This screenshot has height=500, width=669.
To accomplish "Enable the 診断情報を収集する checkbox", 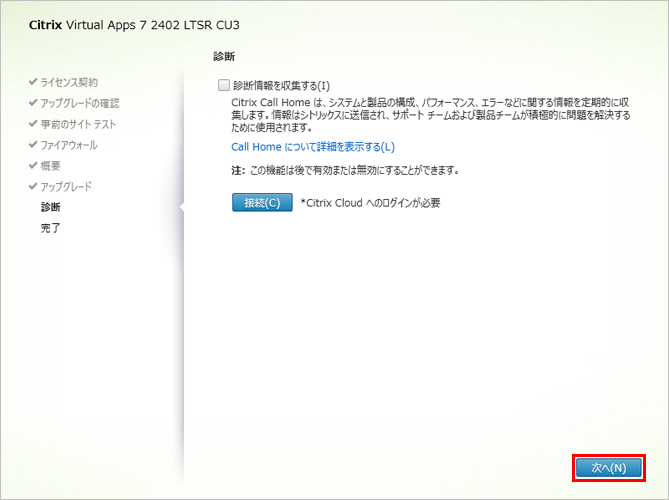I will click(224, 86).
